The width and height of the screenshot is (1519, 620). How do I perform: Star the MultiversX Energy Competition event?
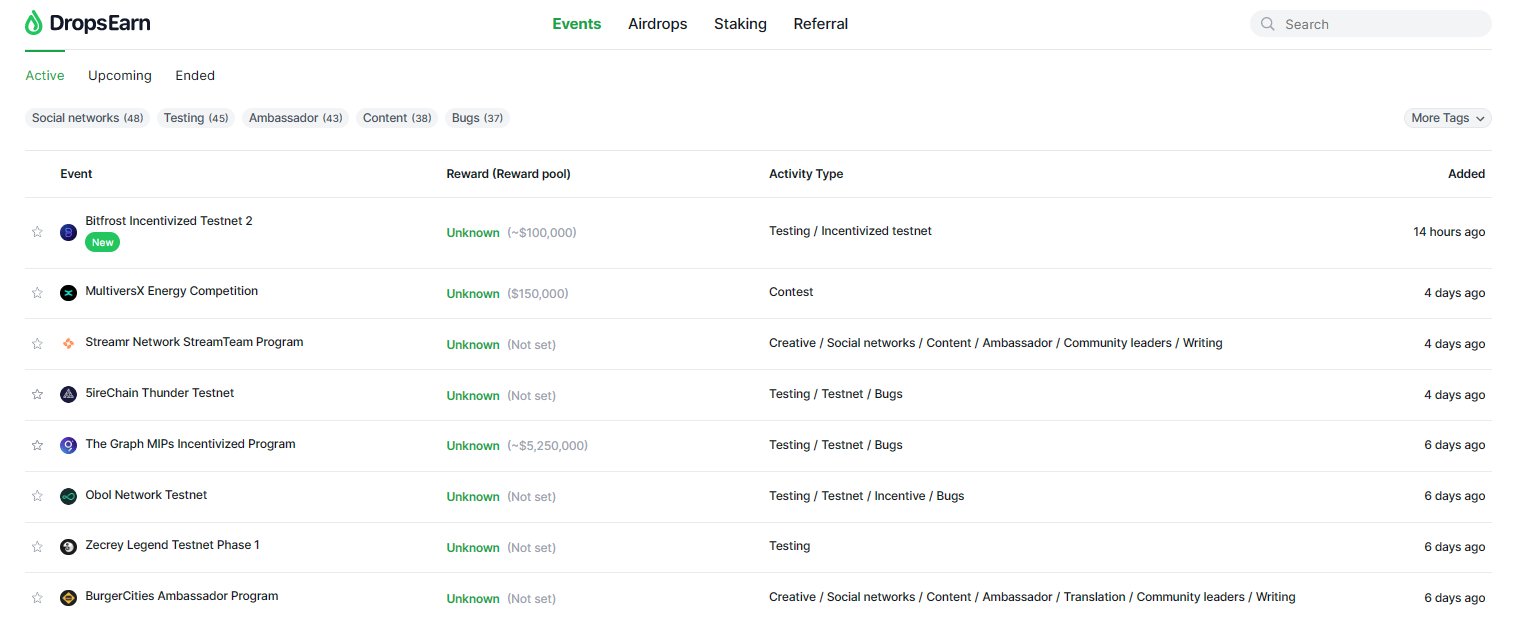pyautogui.click(x=37, y=293)
